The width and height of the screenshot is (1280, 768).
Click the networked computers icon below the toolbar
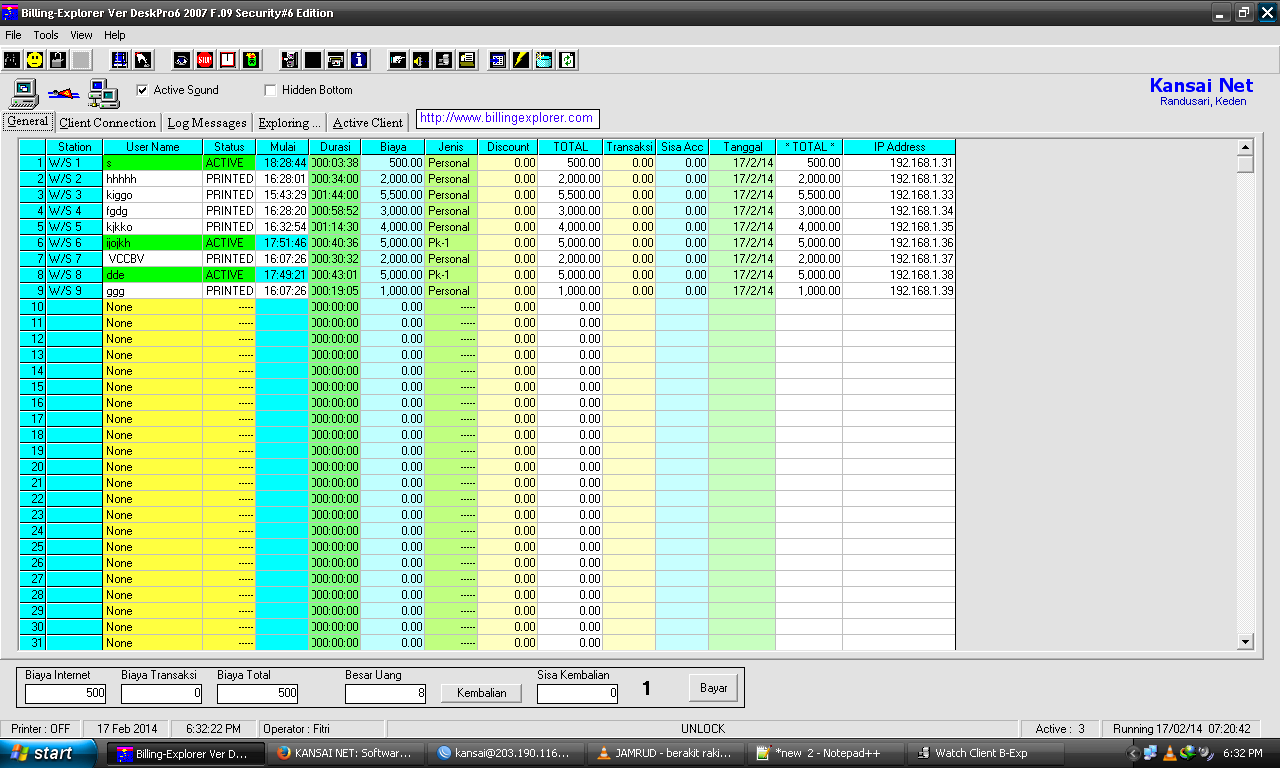(103, 93)
